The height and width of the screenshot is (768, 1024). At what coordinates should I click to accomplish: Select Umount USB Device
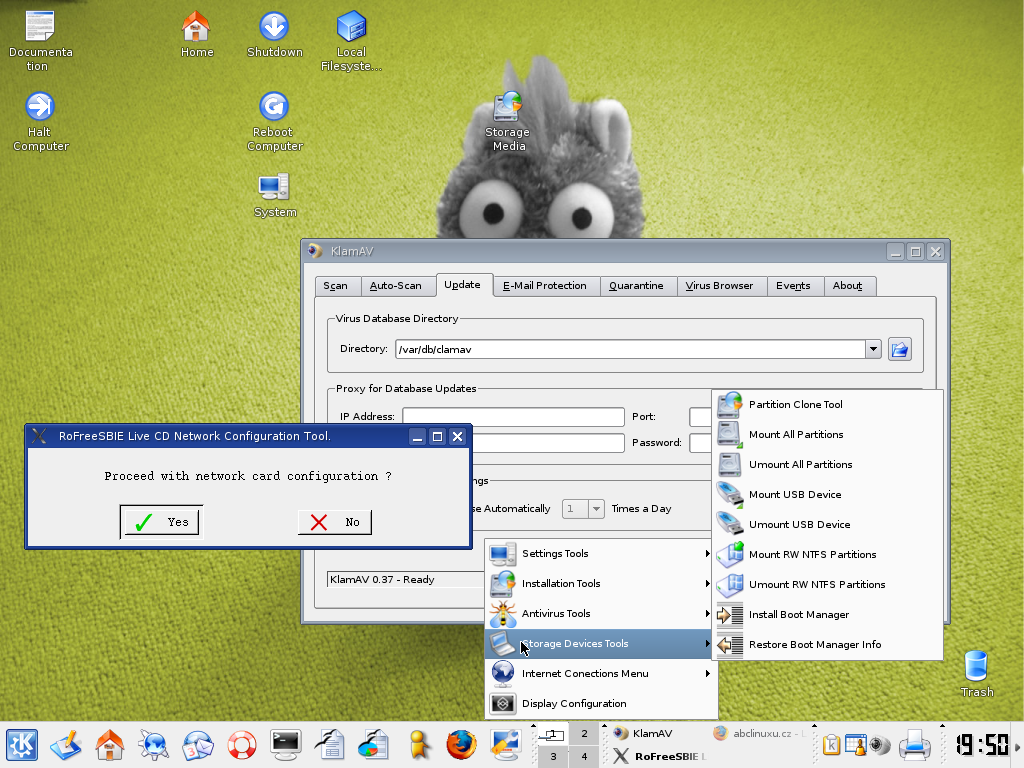827,525
